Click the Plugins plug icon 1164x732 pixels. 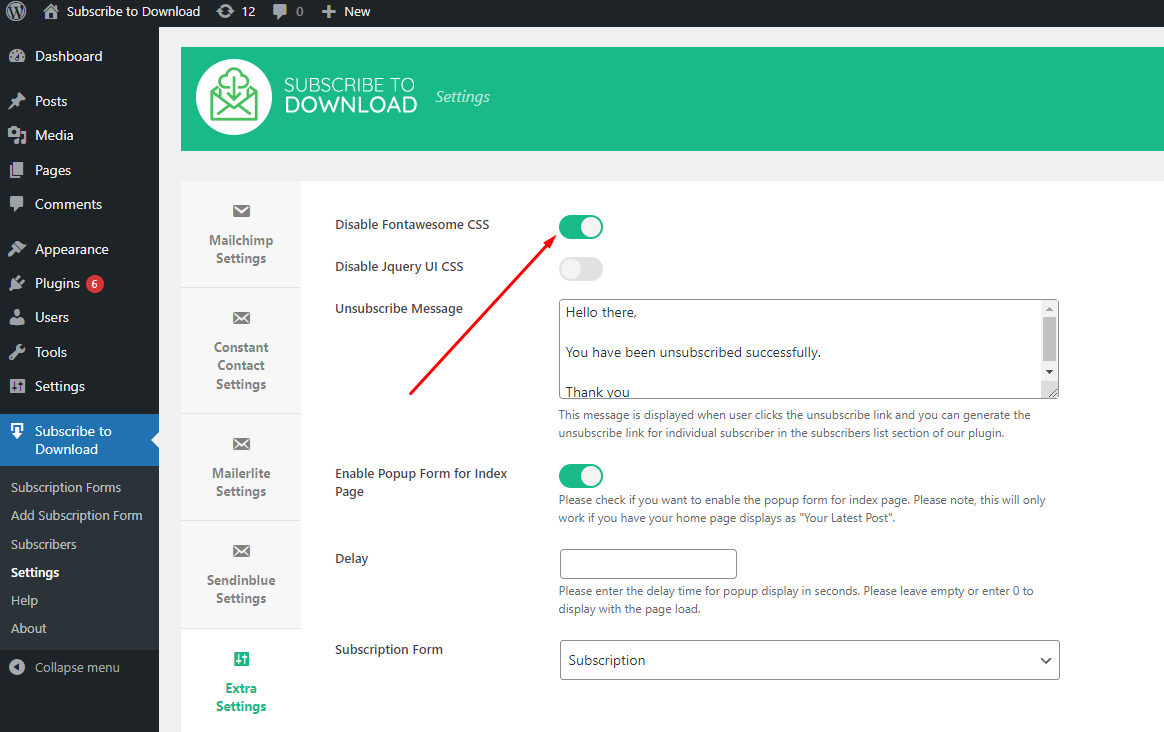pyautogui.click(x=17, y=284)
